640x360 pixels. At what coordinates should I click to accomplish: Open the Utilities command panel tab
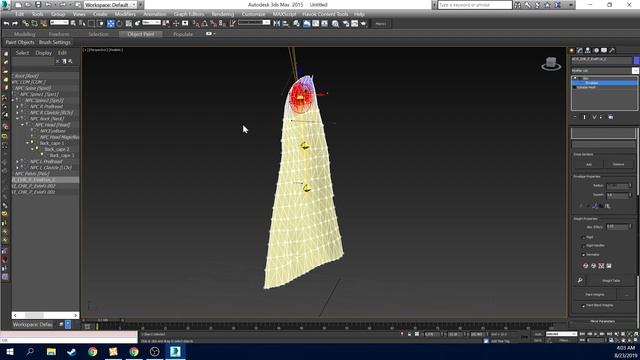click(612, 50)
